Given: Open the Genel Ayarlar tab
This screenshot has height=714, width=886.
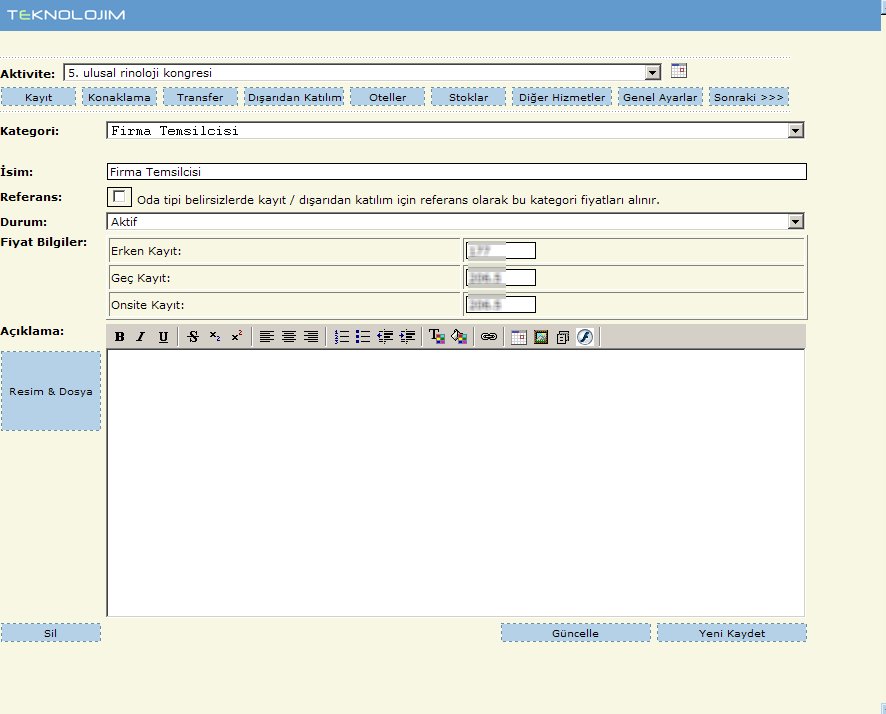Looking at the screenshot, I should [660, 97].
